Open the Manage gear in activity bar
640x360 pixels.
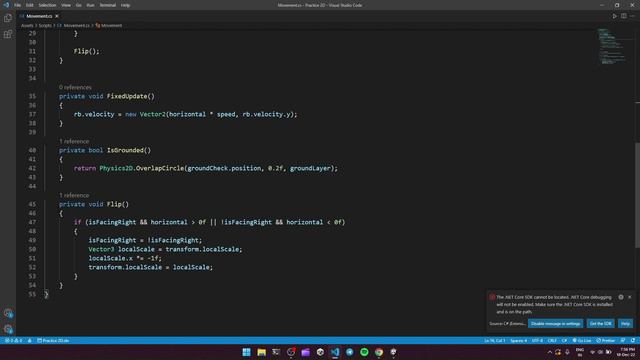[x=8, y=329]
